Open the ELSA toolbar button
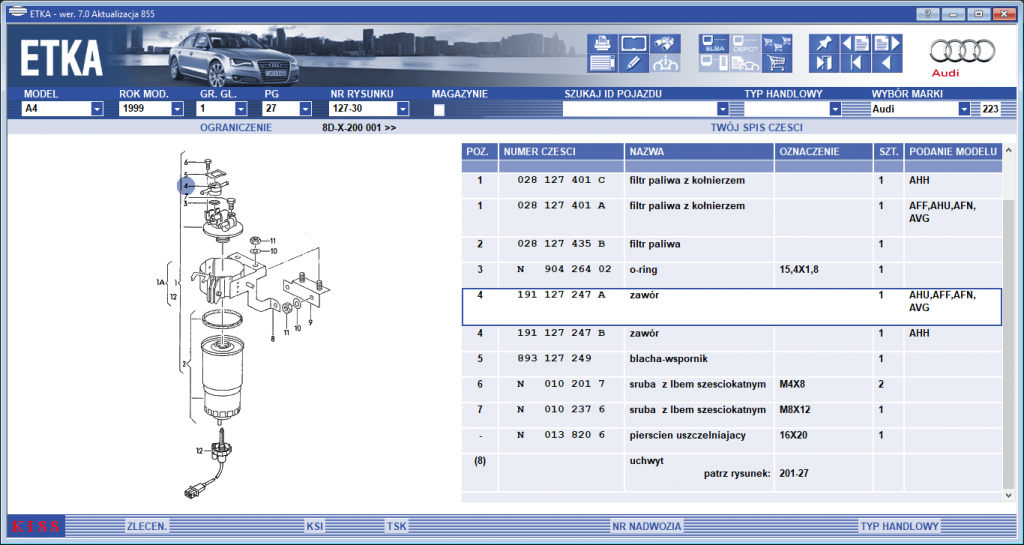Viewport: 1024px width, 545px height. pyautogui.click(x=714, y=44)
